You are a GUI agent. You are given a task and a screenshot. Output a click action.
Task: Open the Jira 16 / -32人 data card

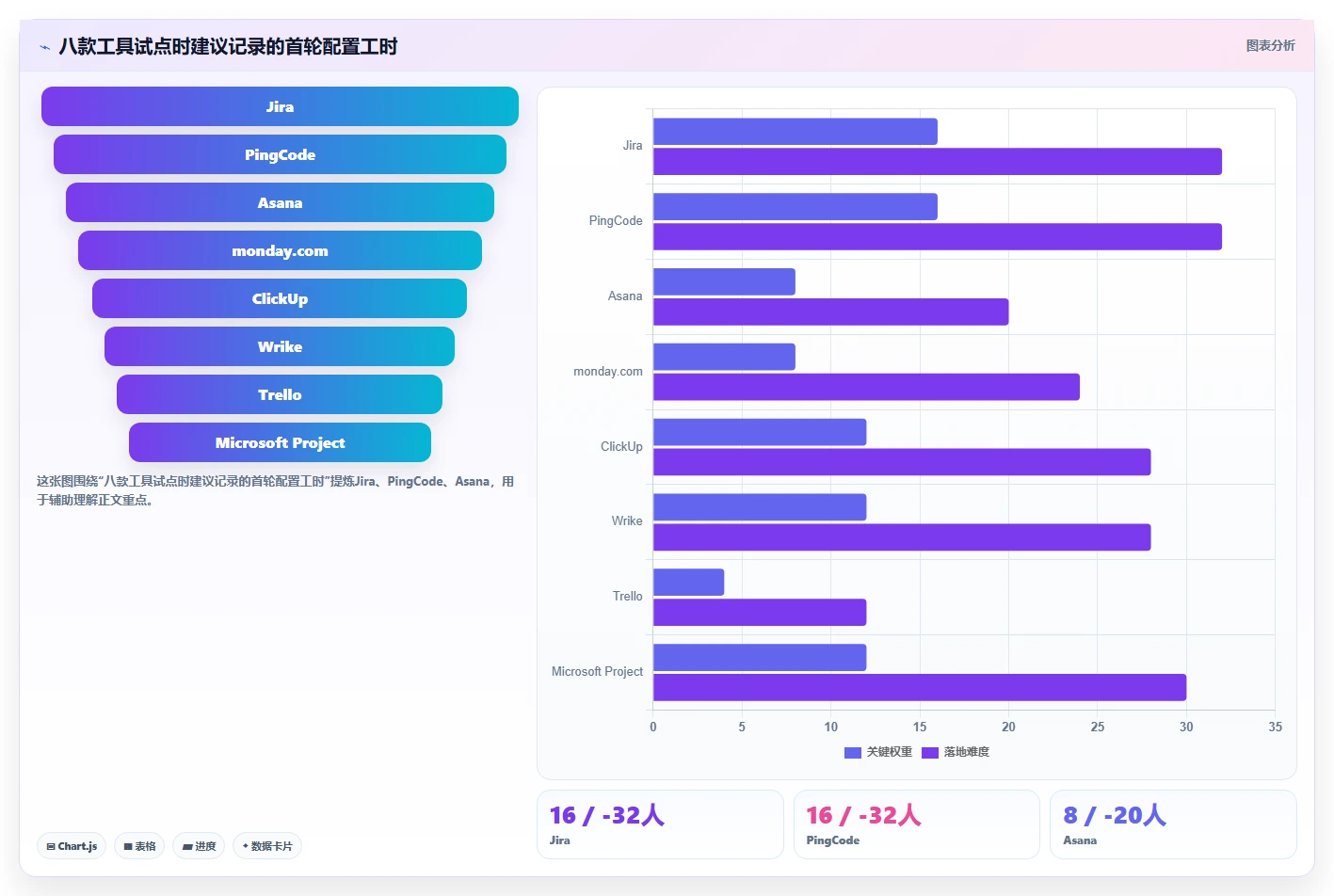tap(660, 824)
